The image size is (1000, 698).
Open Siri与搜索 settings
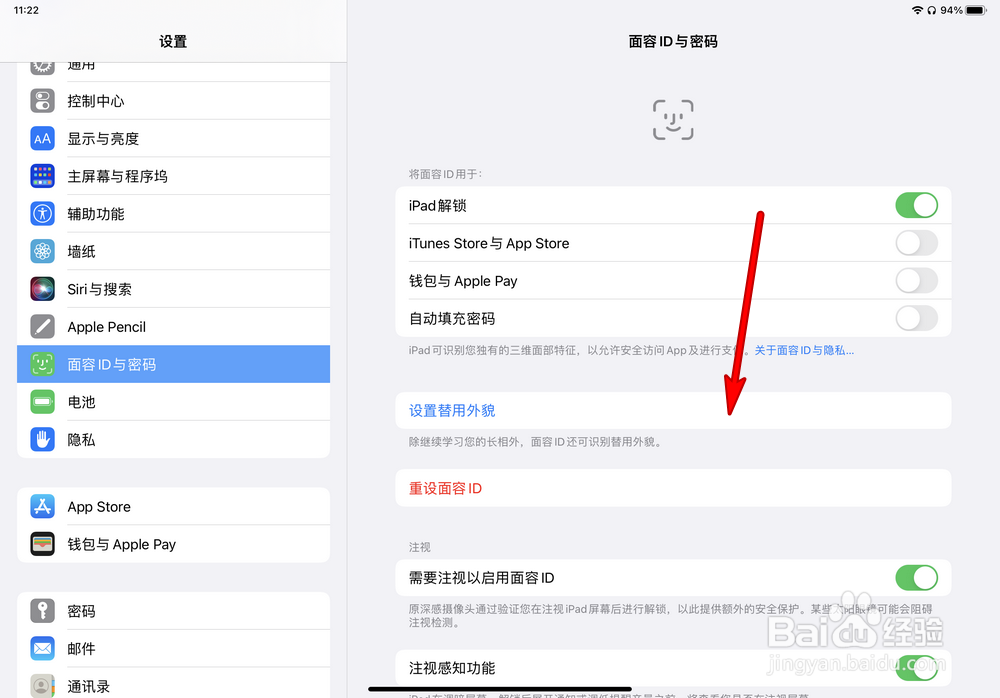pos(173,289)
